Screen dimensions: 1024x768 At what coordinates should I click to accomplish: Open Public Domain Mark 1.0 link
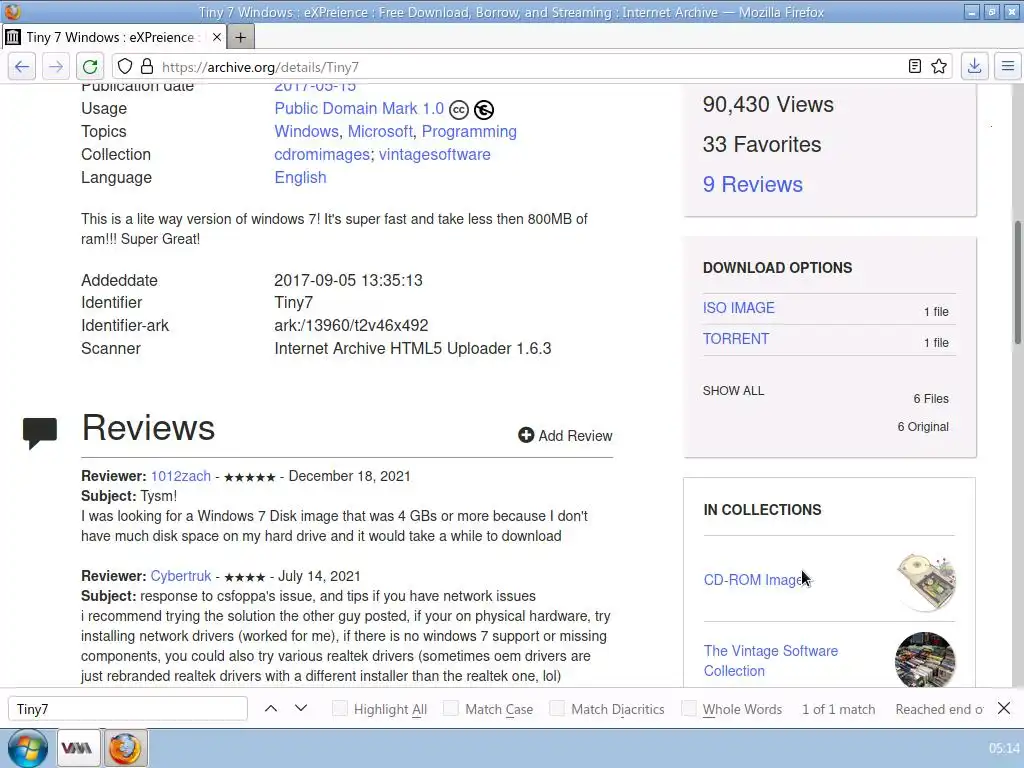click(x=359, y=108)
